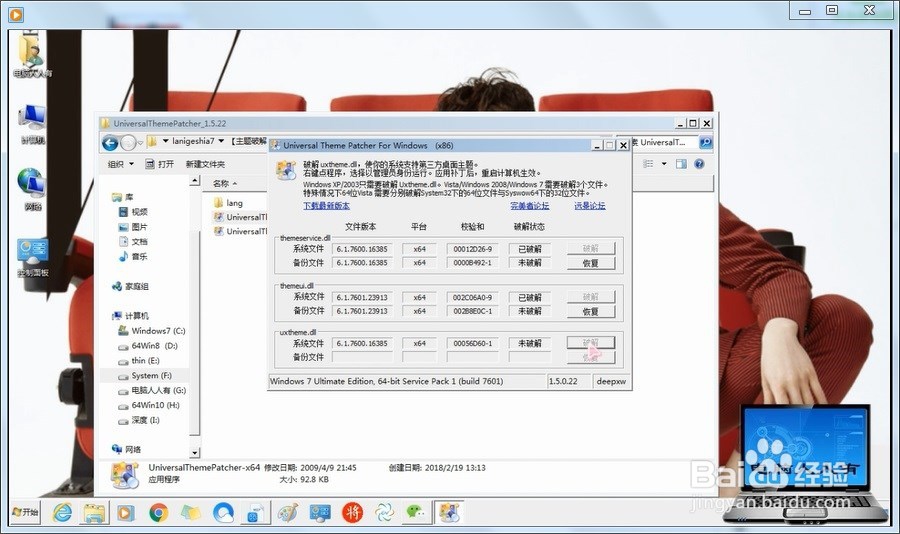Open Google Chrome from the taskbar
Viewport: 900px width, 534px height.
pos(159,512)
